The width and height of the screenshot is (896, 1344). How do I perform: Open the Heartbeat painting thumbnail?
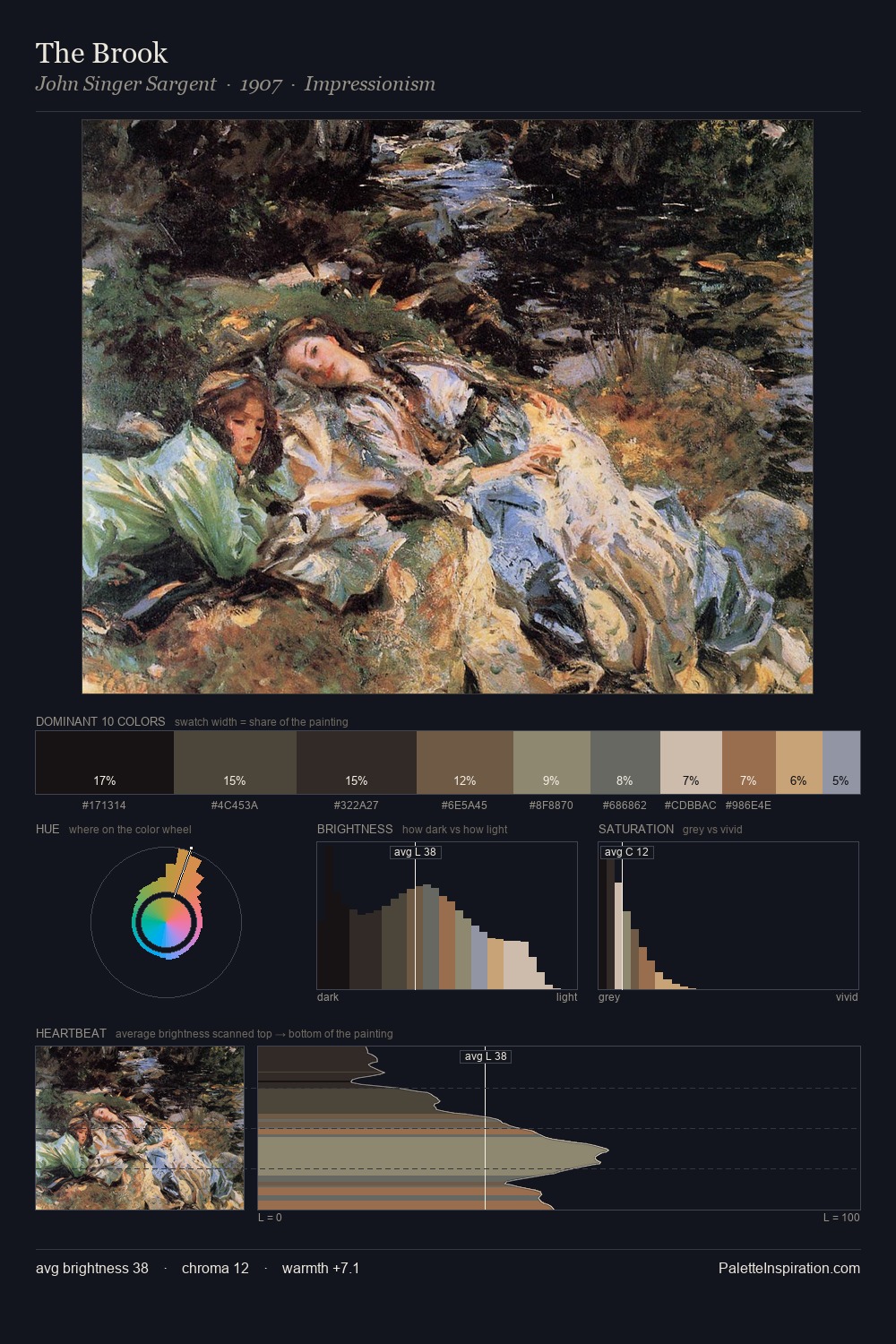(140, 1128)
